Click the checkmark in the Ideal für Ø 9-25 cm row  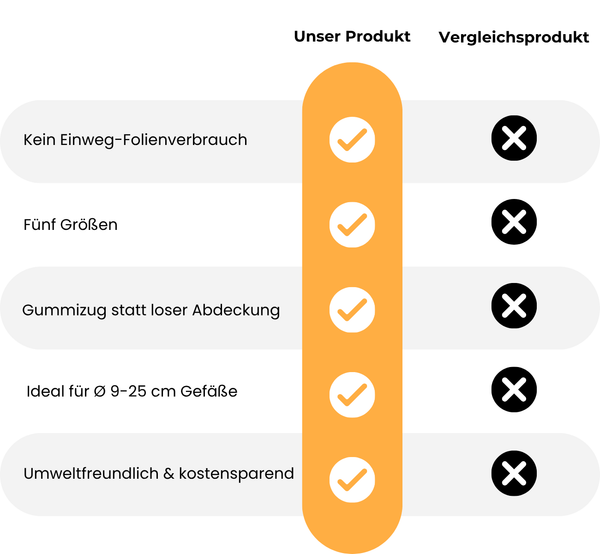click(x=352, y=391)
